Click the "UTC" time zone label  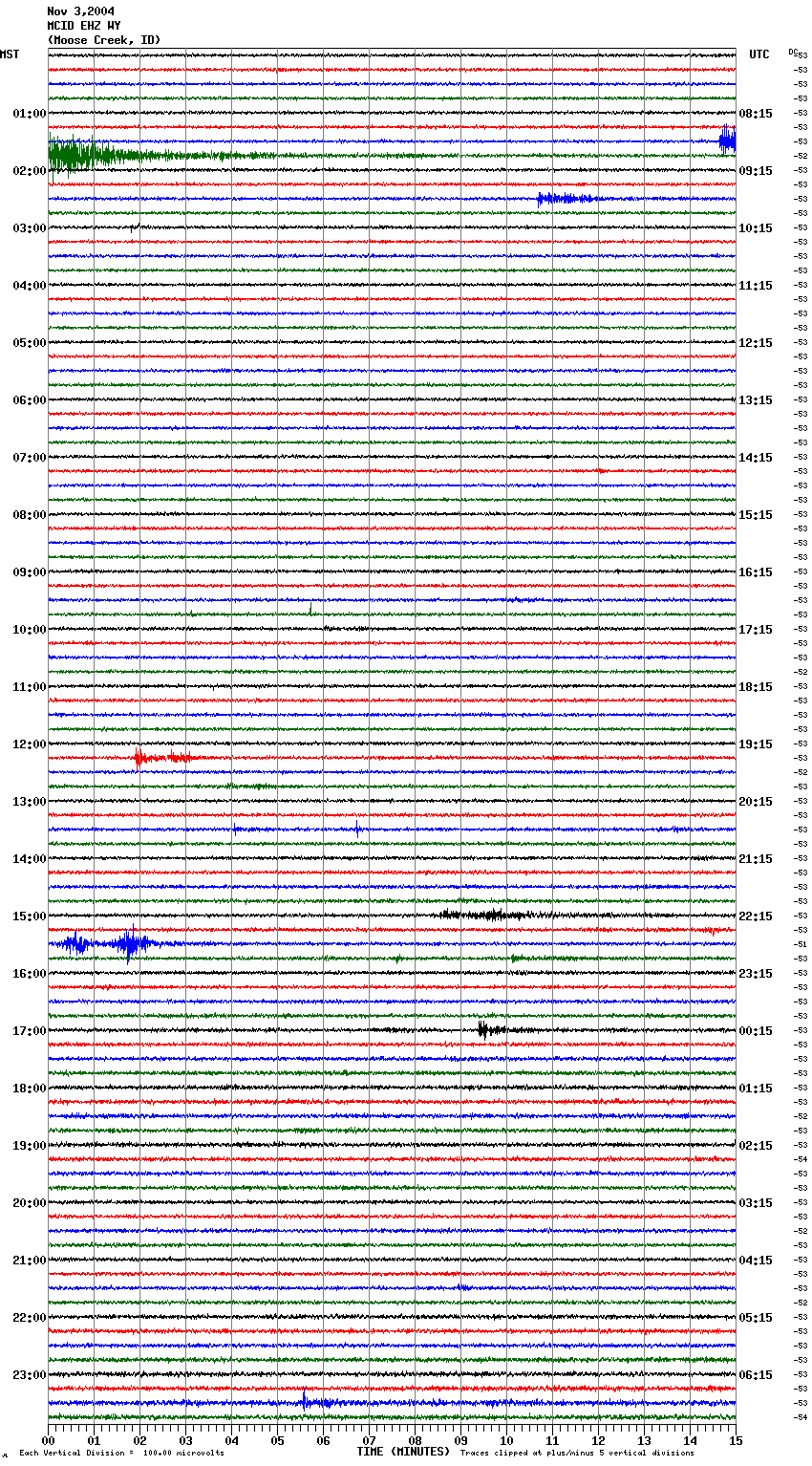(x=759, y=54)
